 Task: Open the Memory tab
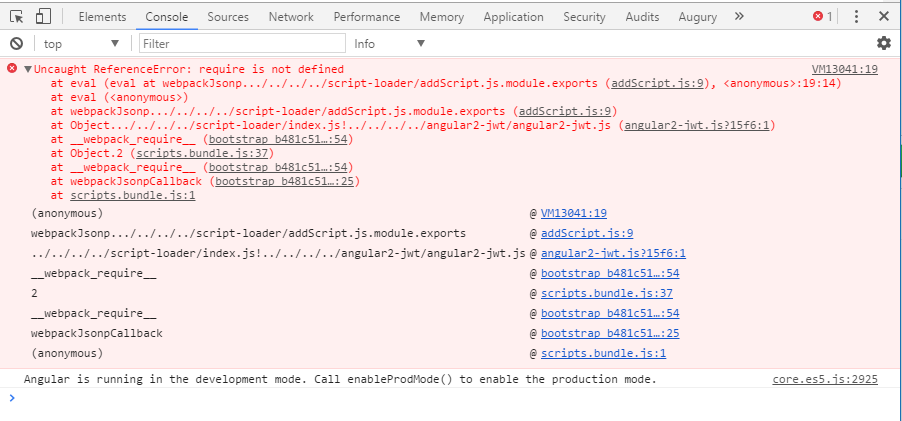[x=441, y=17]
